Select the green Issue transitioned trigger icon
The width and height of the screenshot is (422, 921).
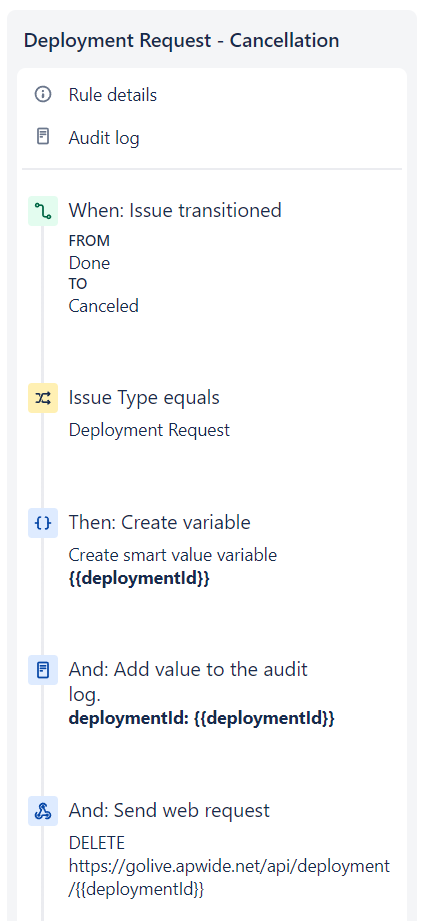tap(43, 211)
